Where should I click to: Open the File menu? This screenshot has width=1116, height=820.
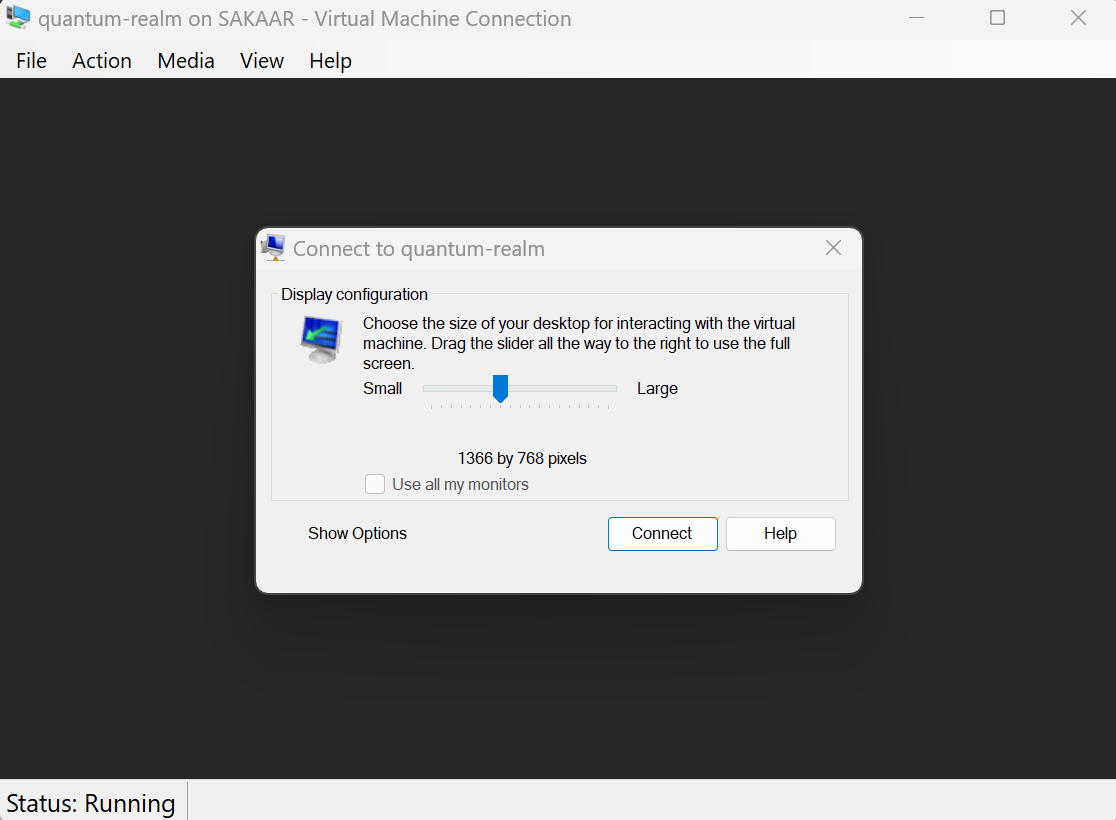[x=31, y=60]
